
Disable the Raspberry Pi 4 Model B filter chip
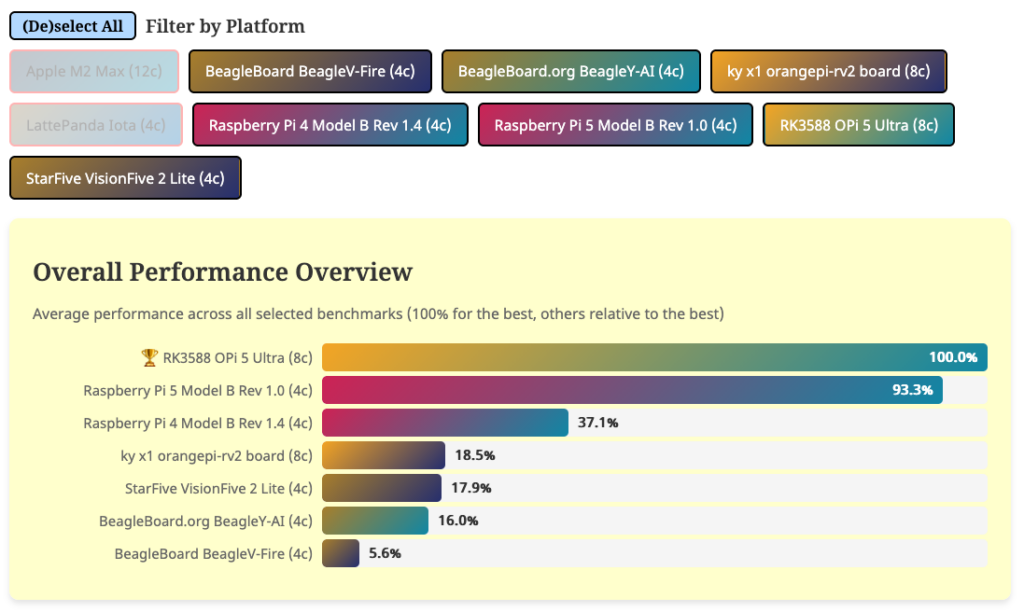pyautogui.click(x=330, y=125)
